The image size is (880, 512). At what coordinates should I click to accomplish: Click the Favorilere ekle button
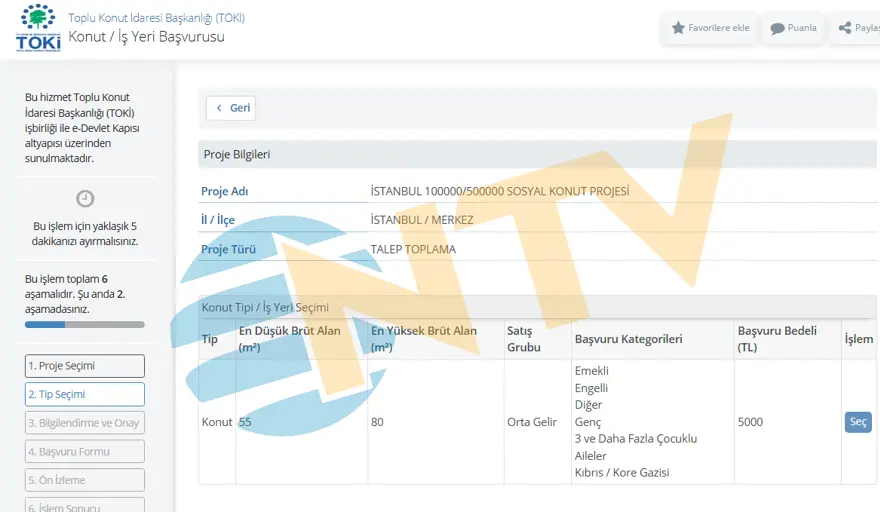click(709, 28)
